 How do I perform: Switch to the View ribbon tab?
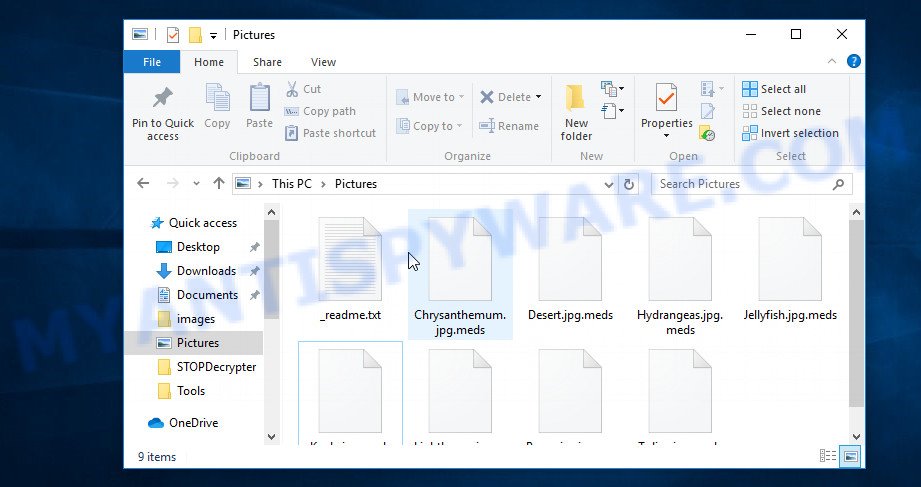(323, 62)
